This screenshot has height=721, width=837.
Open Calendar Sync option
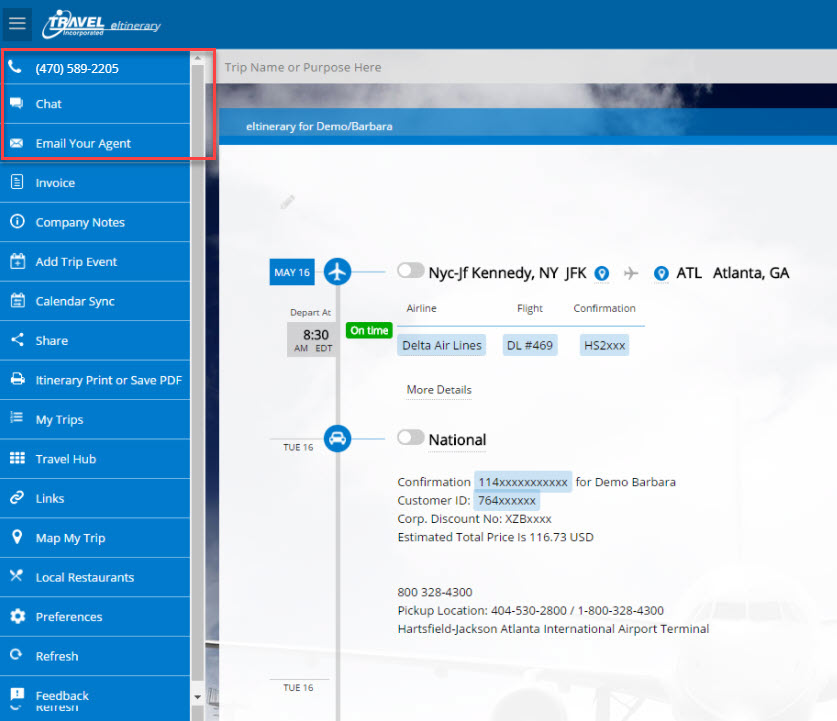pos(95,302)
